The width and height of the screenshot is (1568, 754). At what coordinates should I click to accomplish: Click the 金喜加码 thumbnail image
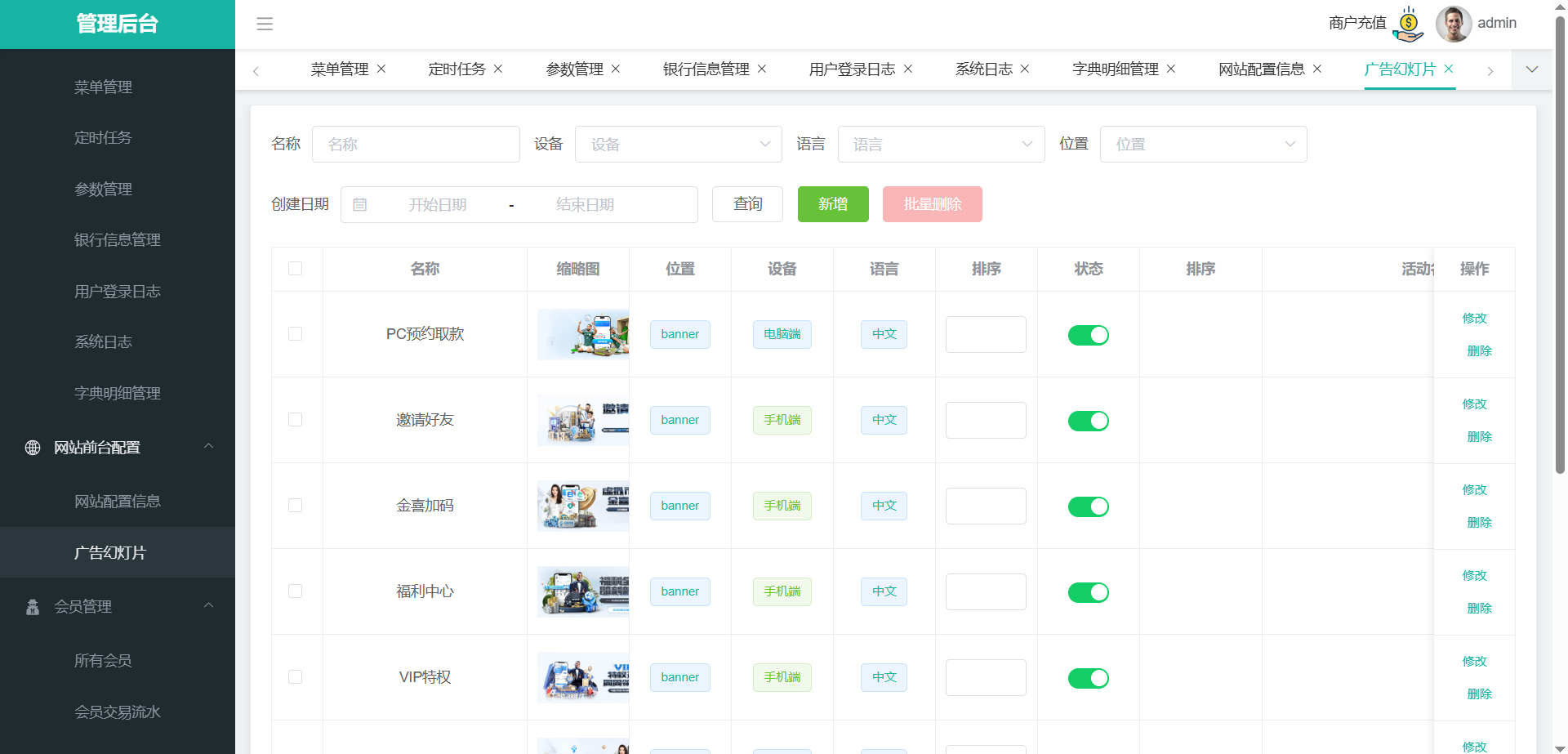pos(583,506)
